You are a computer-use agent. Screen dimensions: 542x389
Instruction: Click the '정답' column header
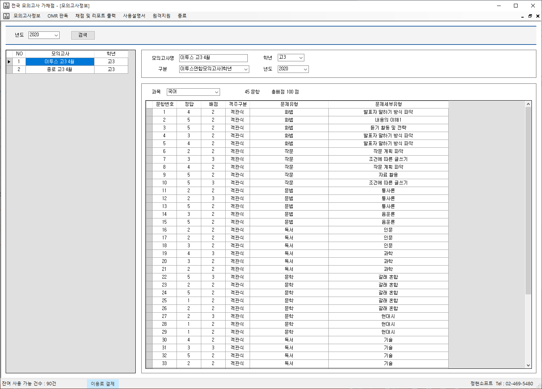(x=188, y=104)
